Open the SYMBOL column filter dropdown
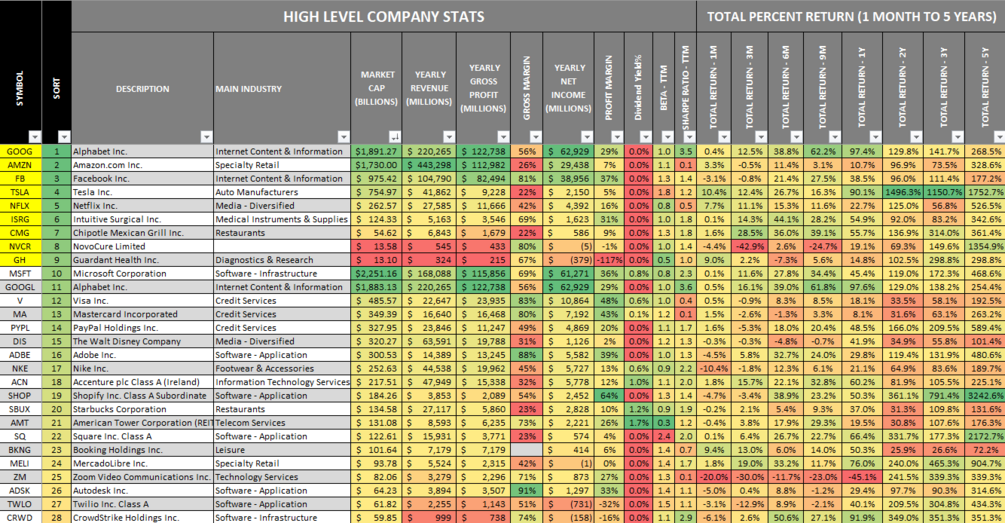 click(x=35, y=137)
